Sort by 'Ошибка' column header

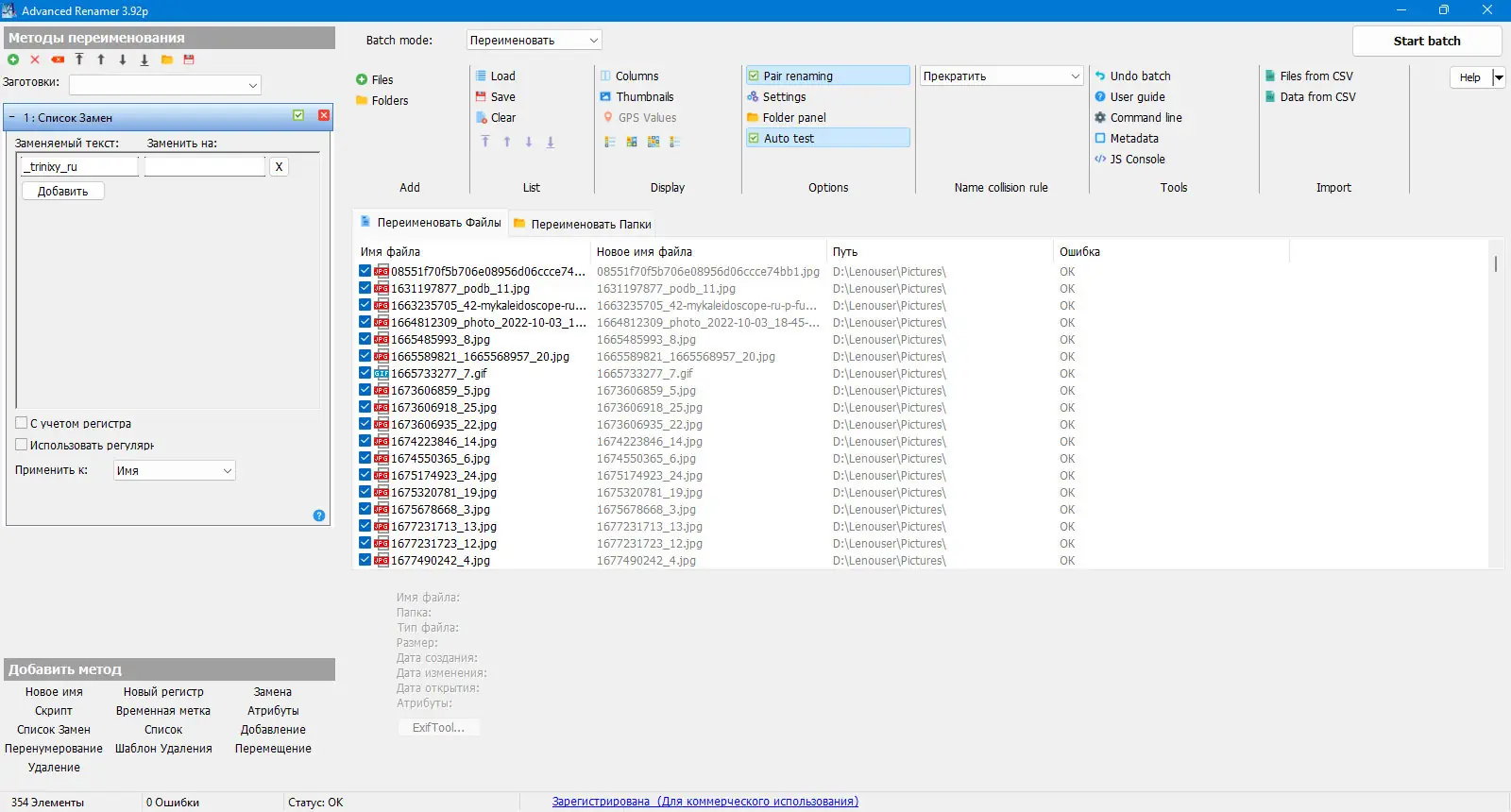(1171, 251)
